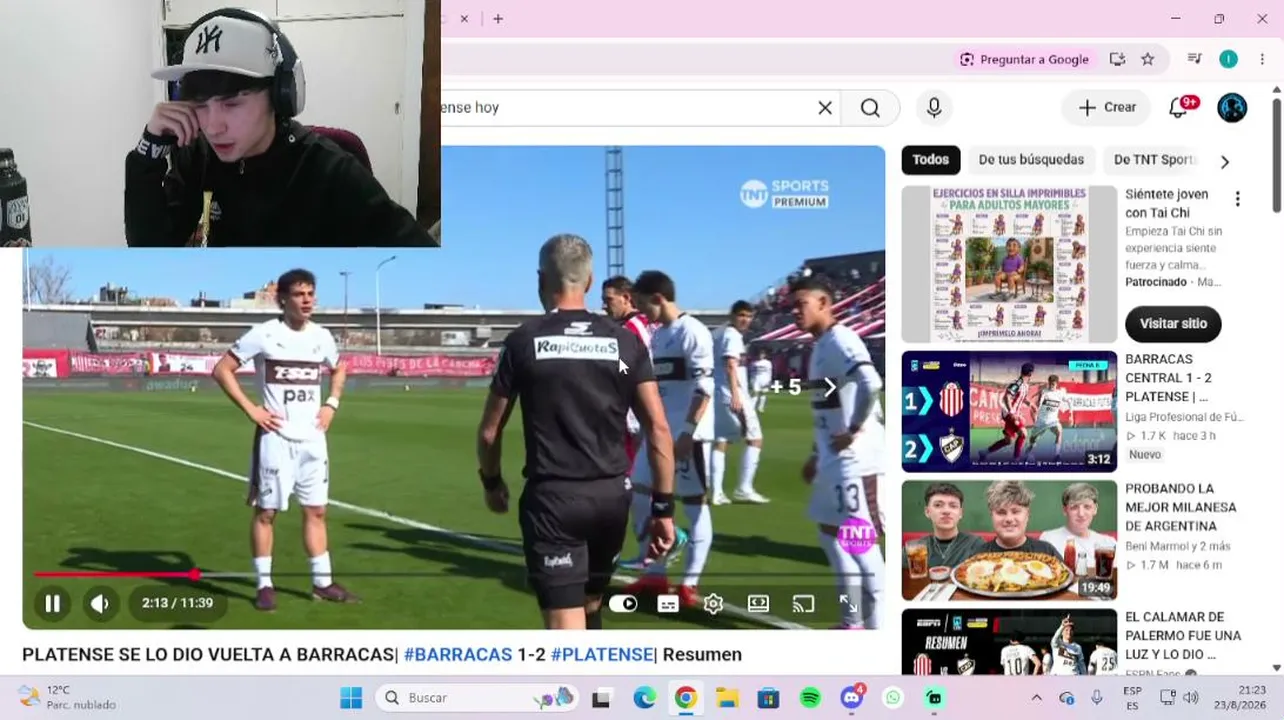Click the 2:13 / 11:39 time display
This screenshot has width=1284, height=720.
pyautogui.click(x=177, y=603)
